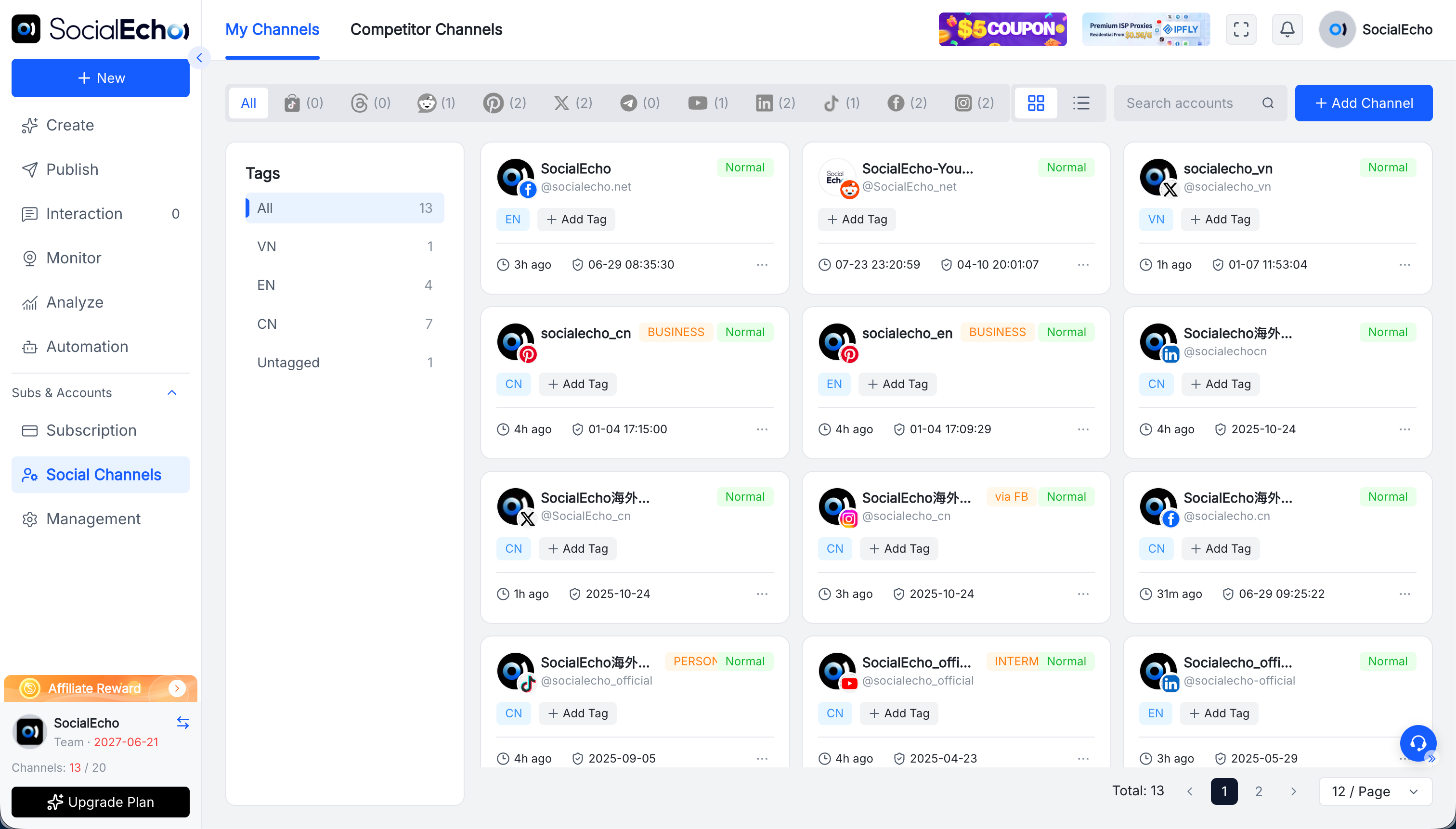Open Publish in the sidebar
This screenshot has height=829, width=1456.
(100, 169)
